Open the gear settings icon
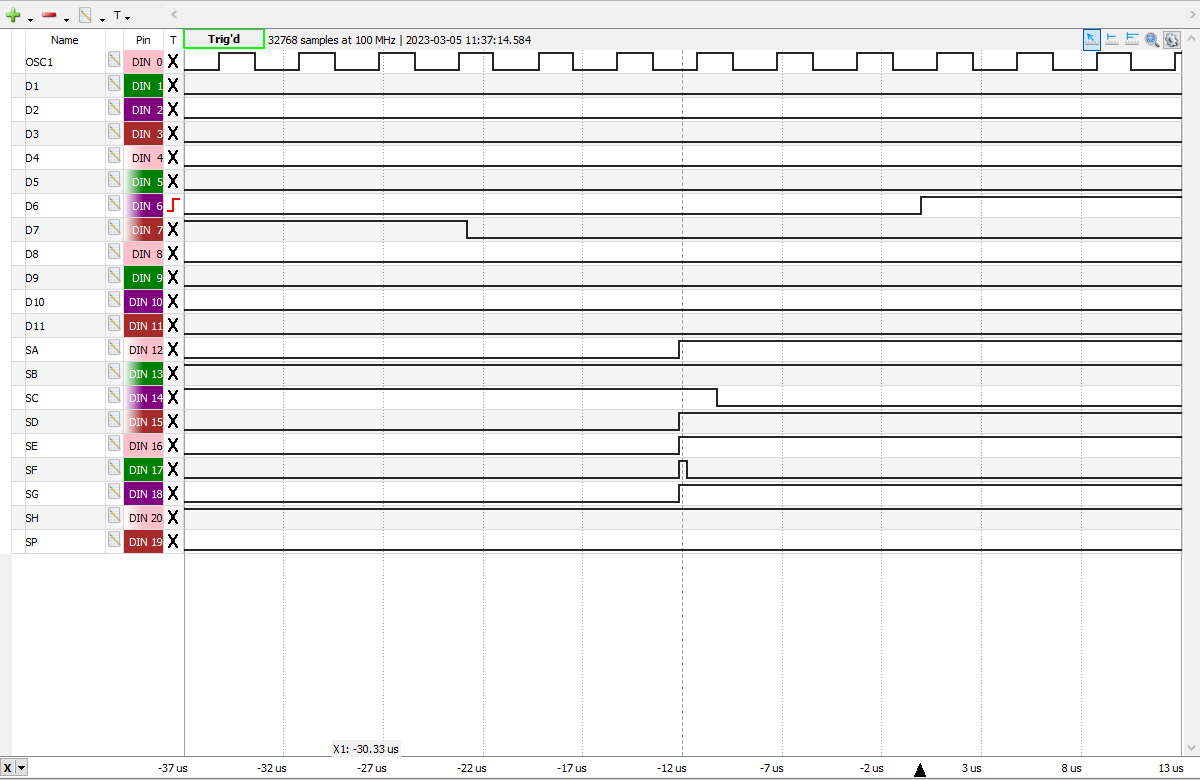Screen dimensions: 1200x780 1171,39
